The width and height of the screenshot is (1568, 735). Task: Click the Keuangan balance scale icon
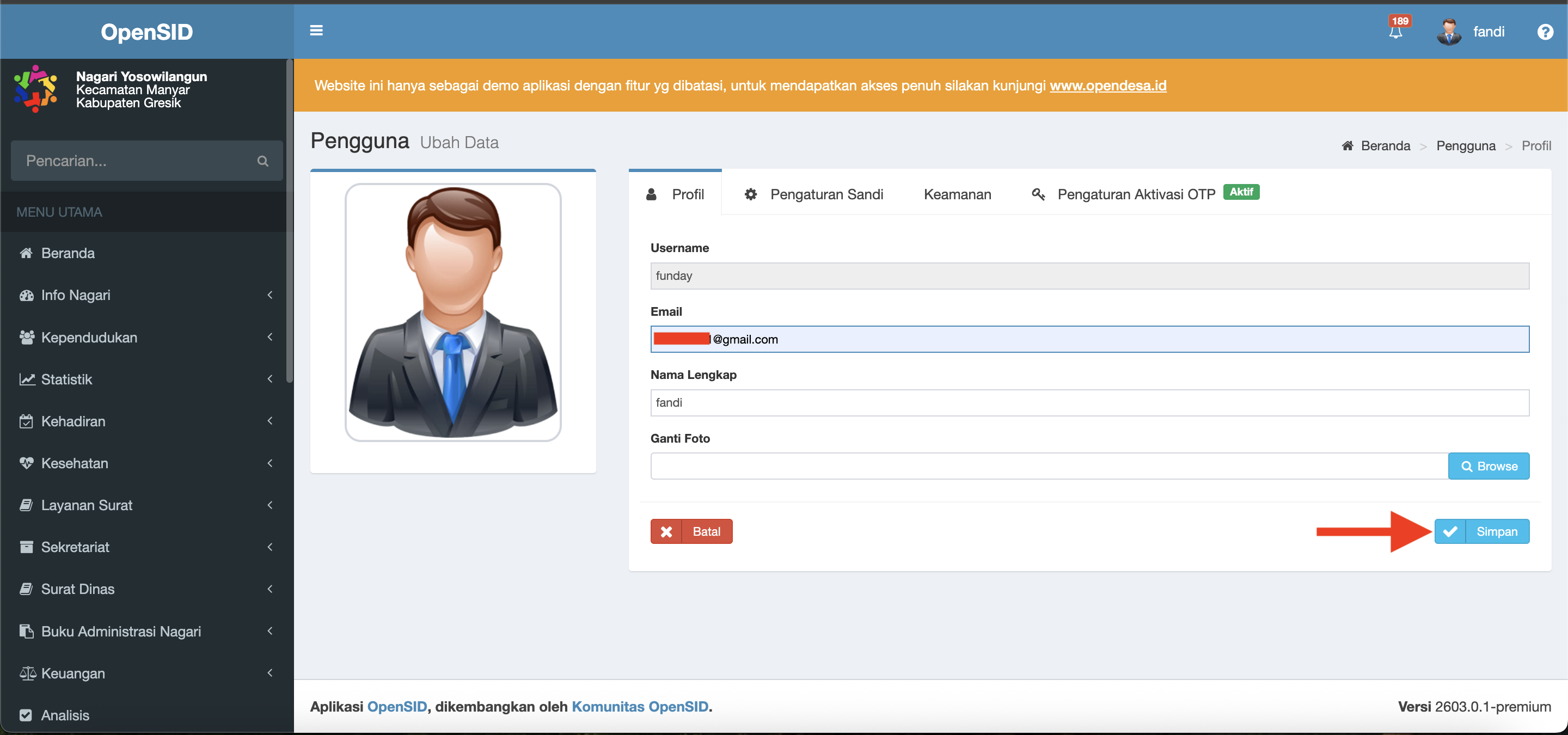point(27,673)
